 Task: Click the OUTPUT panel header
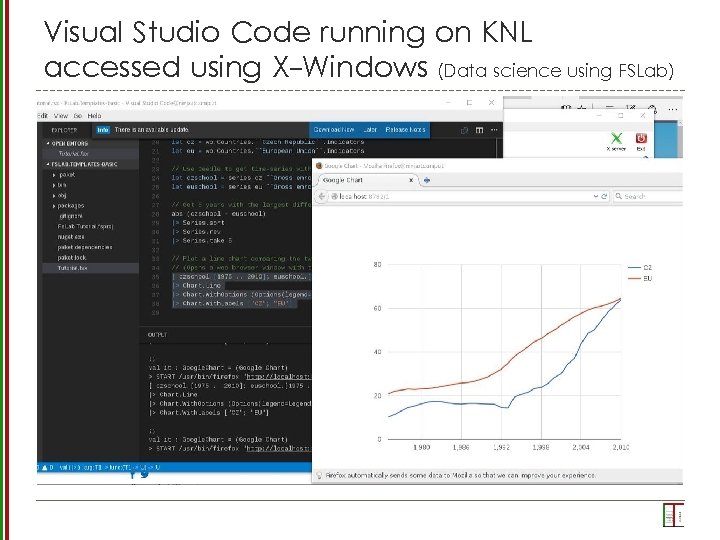(158, 335)
